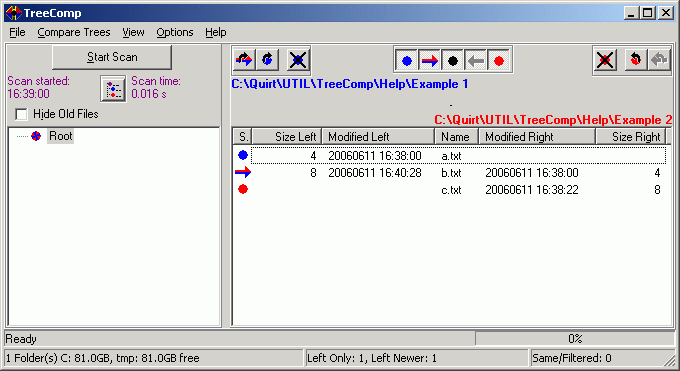The height and width of the screenshot is (371, 680).
Task: Click the tree options icon beside Scan time
Action: (x=113, y=89)
